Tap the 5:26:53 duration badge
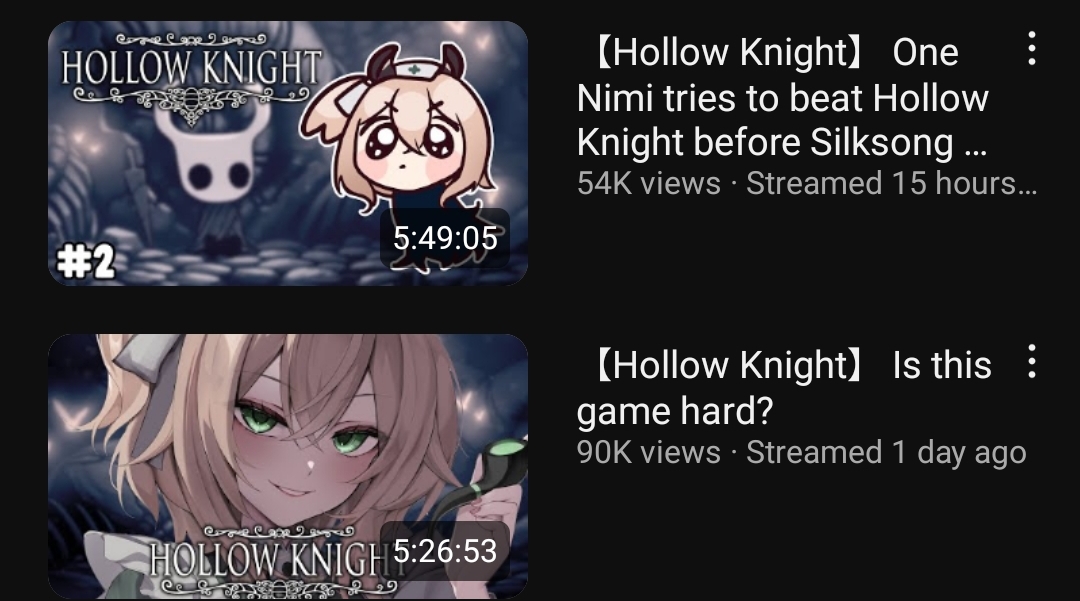The image size is (1080, 601). tap(445, 551)
